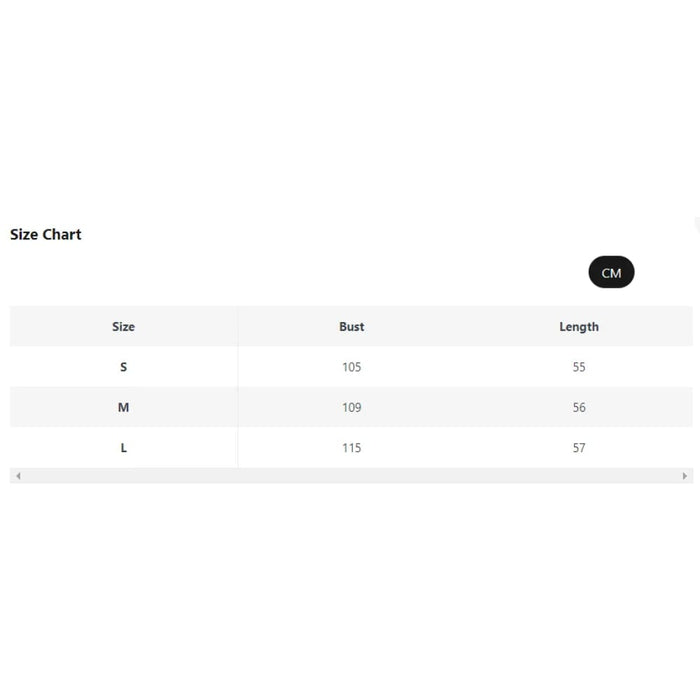The height and width of the screenshot is (700, 700).
Task: Click the bust value 109
Action: click(x=352, y=407)
